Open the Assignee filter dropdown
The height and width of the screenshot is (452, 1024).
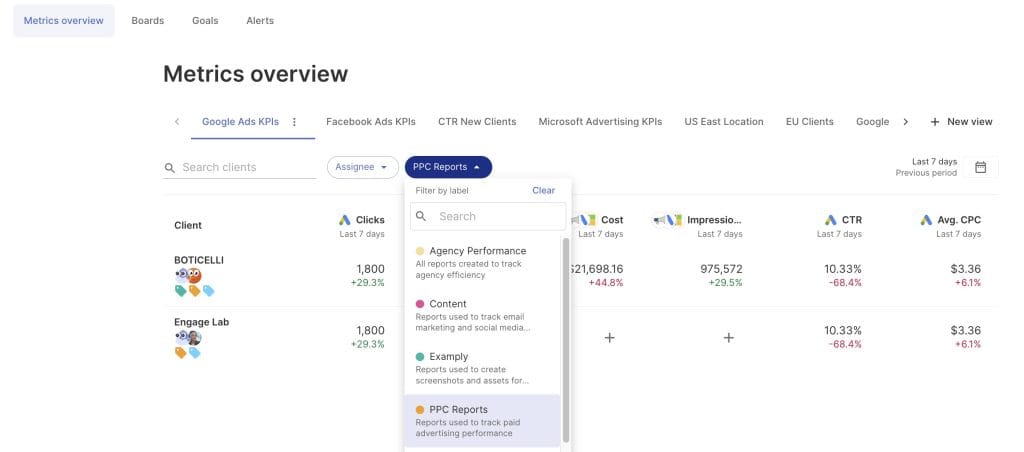362,167
